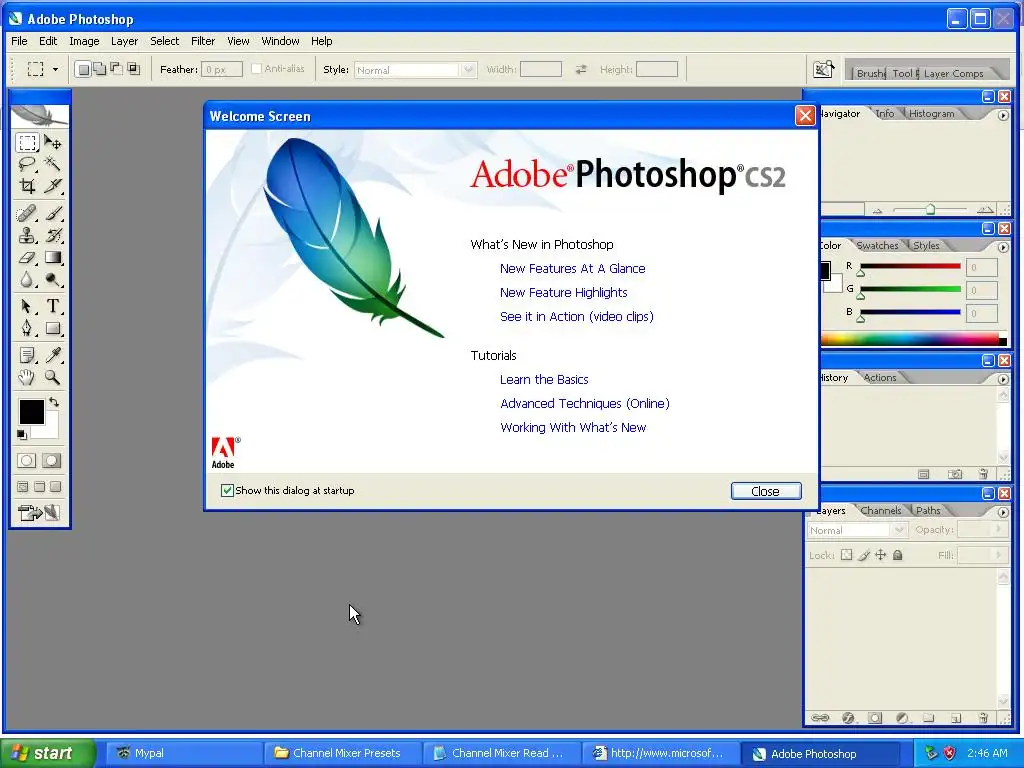Click the swap foreground and background colors arrow
The width and height of the screenshot is (1024, 768).
click(54, 402)
